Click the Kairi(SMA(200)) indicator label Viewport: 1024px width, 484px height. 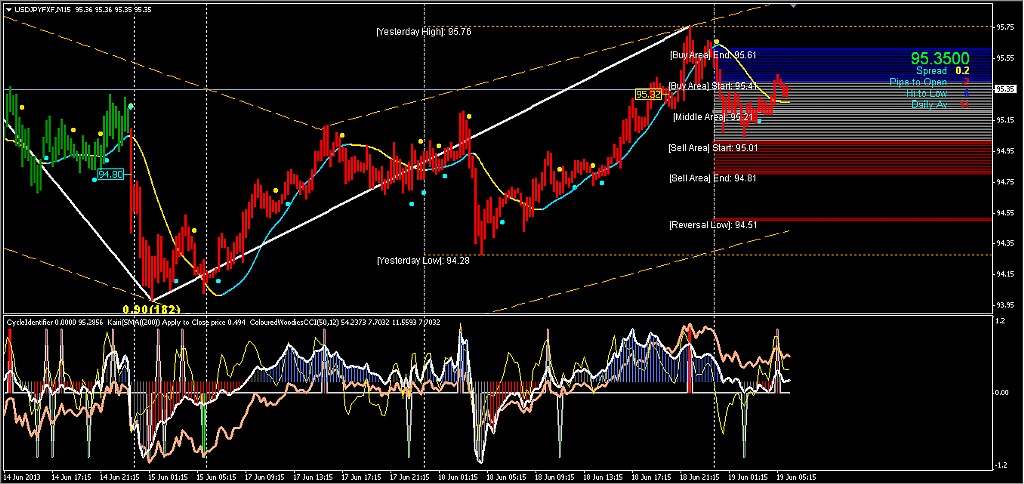[x=136, y=321]
